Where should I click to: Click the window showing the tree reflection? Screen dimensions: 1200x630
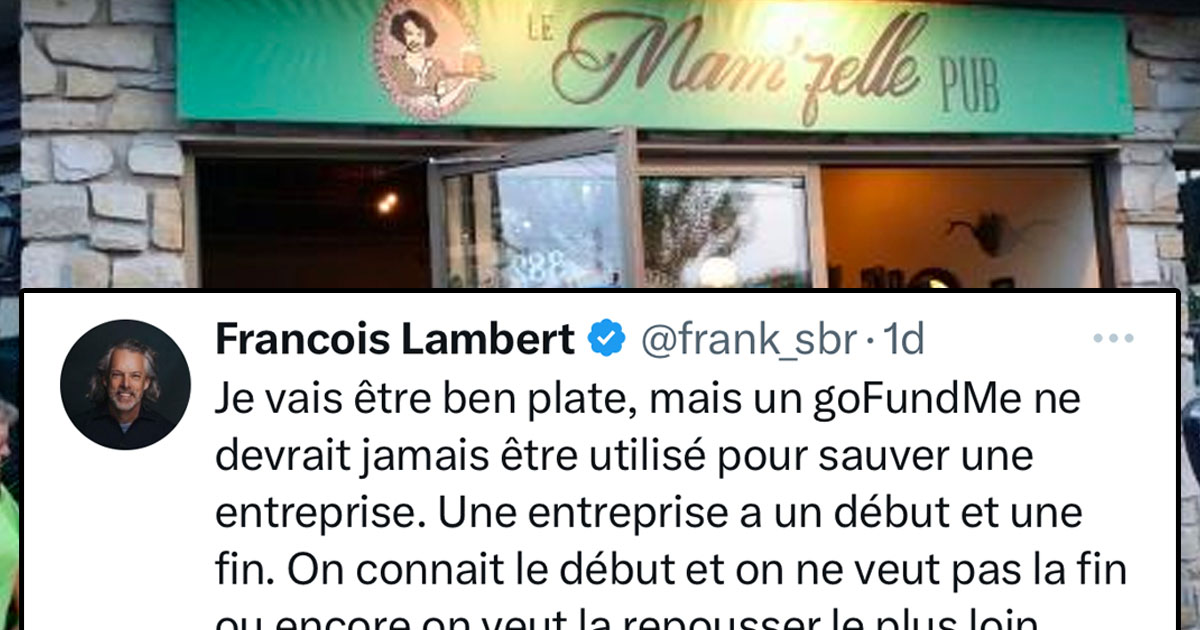(x=725, y=232)
